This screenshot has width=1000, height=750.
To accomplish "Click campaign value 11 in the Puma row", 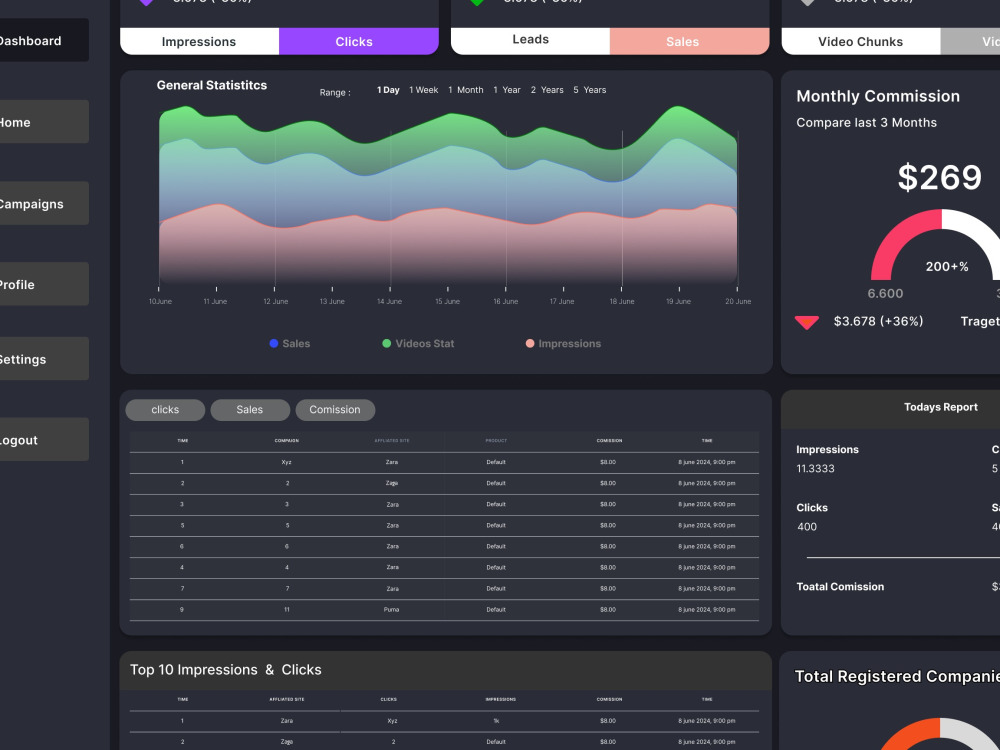I will pyautogui.click(x=287, y=610).
